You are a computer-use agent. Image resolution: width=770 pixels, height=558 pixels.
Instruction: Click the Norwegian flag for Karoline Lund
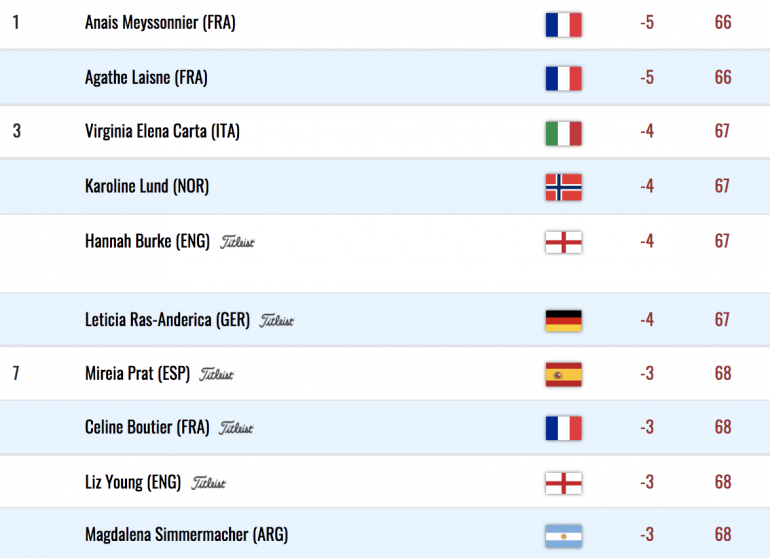(x=563, y=187)
